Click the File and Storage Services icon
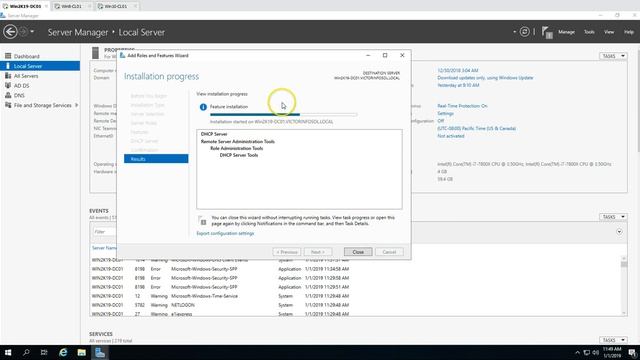The height and width of the screenshot is (360, 640). pyautogui.click(x=8, y=105)
